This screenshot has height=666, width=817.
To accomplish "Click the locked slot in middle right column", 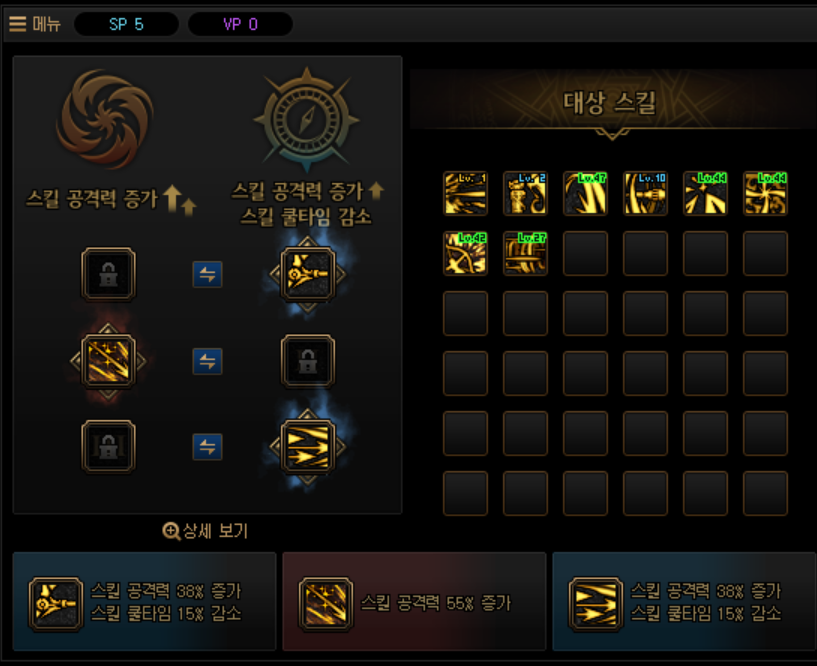I will coord(307,361).
